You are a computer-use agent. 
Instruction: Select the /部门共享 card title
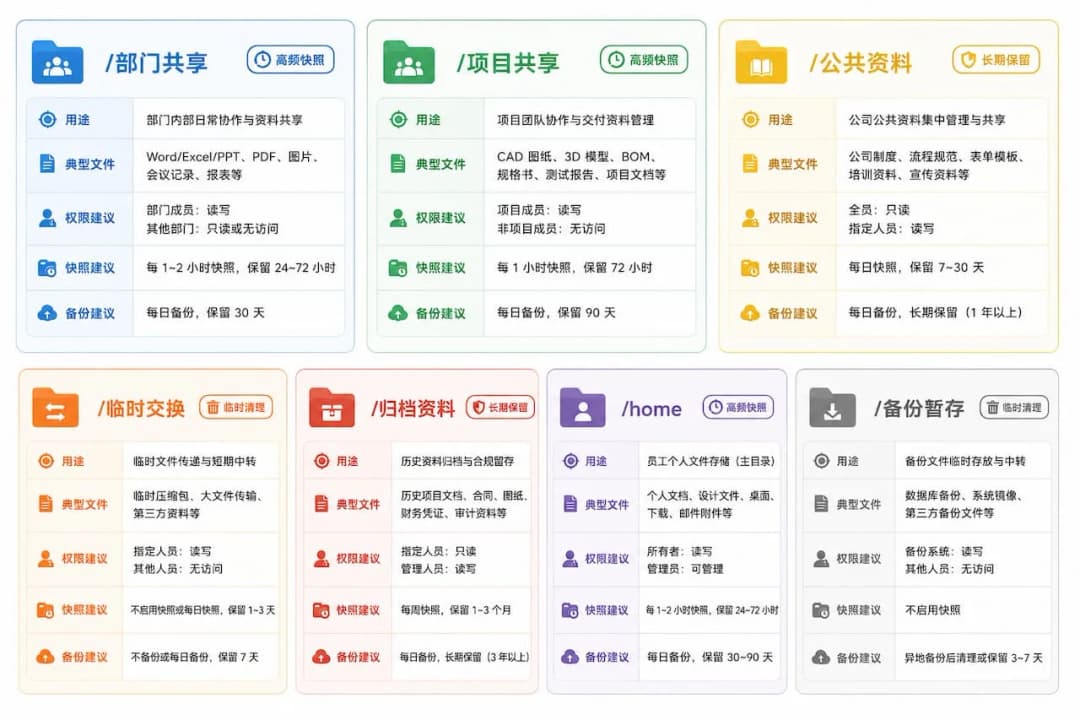(x=156, y=63)
